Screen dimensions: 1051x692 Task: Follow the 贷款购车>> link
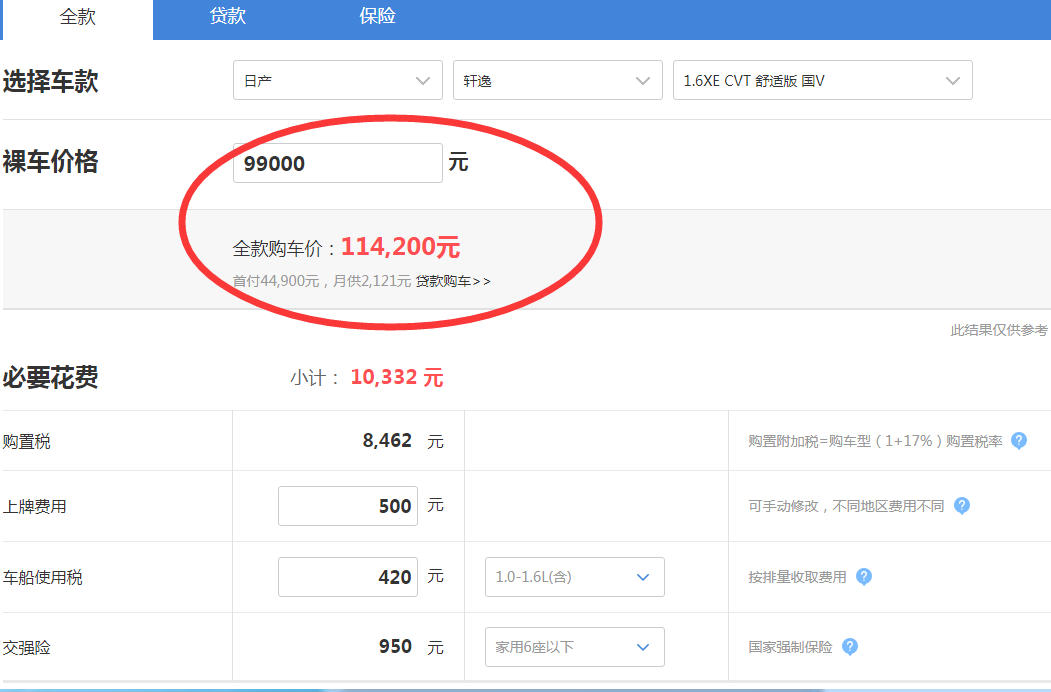coord(453,281)
